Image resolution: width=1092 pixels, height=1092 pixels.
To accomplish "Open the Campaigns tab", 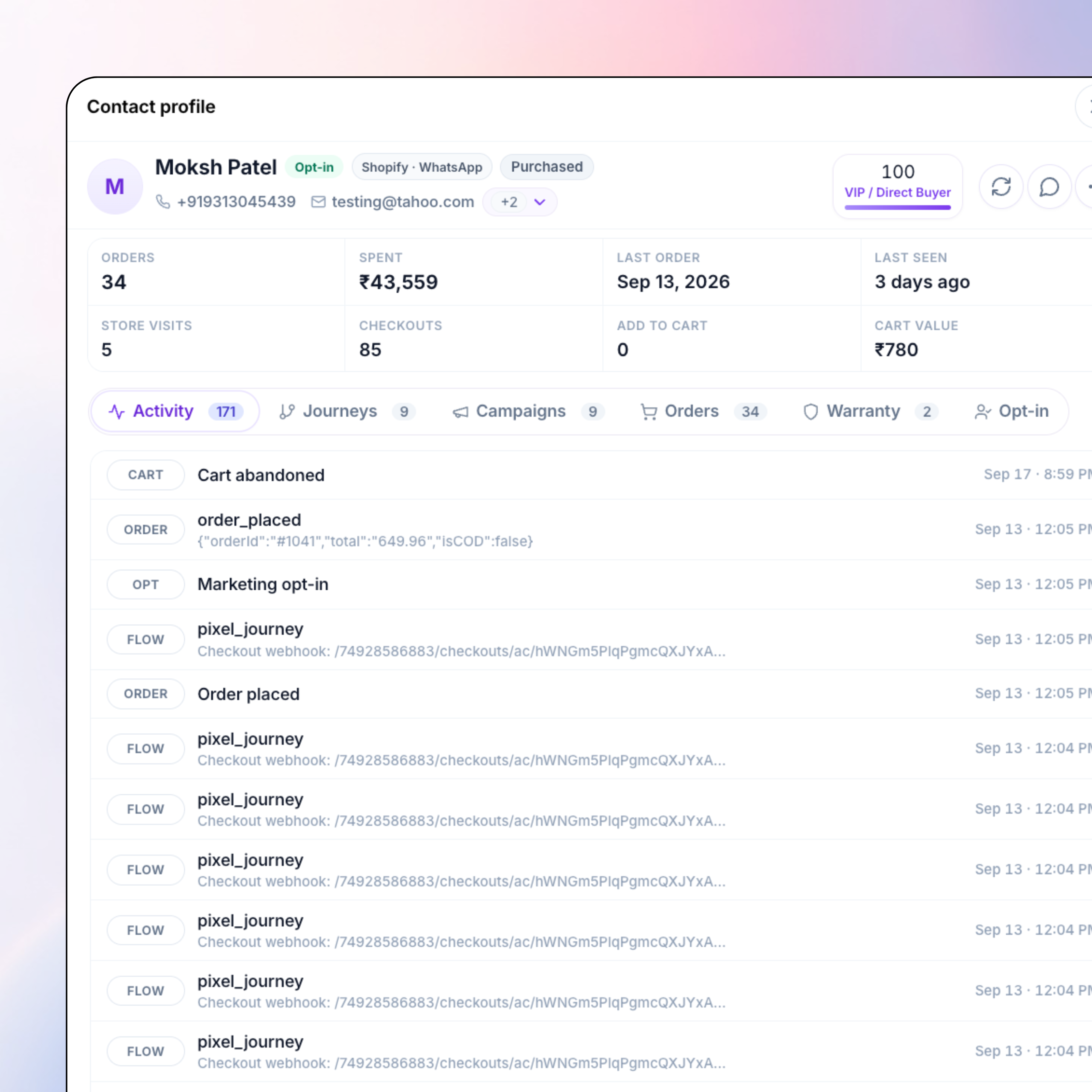I will pos(528,412).
